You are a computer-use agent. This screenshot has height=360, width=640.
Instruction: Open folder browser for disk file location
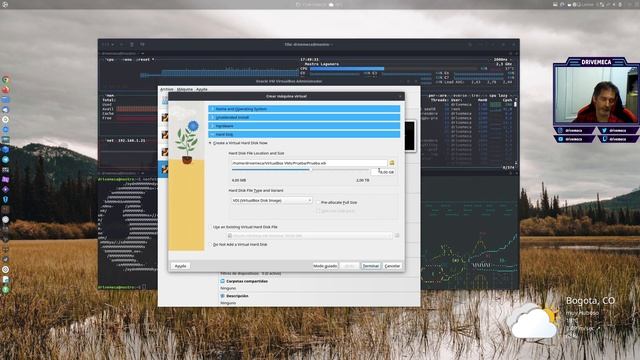(392, 163)
